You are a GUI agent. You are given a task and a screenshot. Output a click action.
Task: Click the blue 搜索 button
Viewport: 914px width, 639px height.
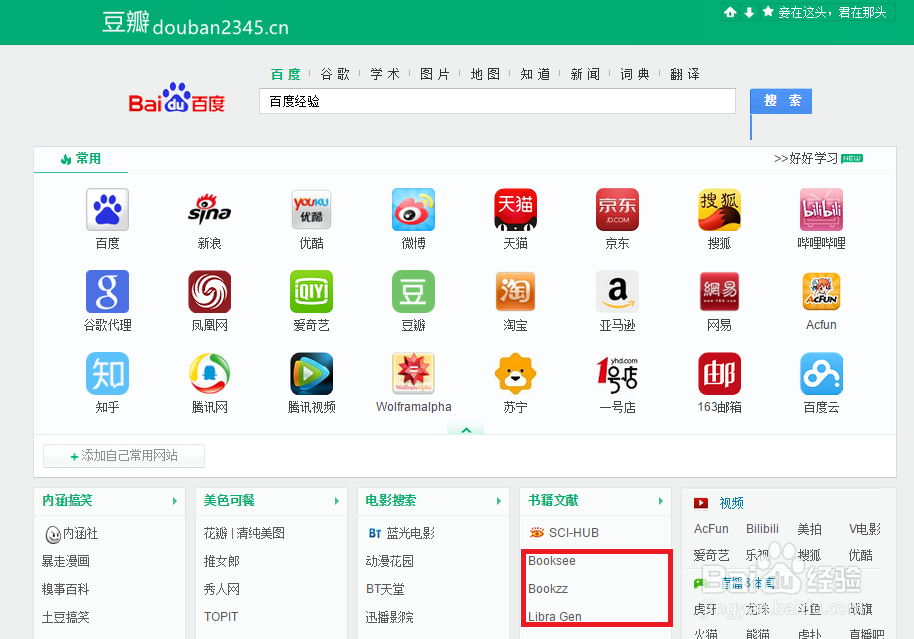click(x=781, y=101)
